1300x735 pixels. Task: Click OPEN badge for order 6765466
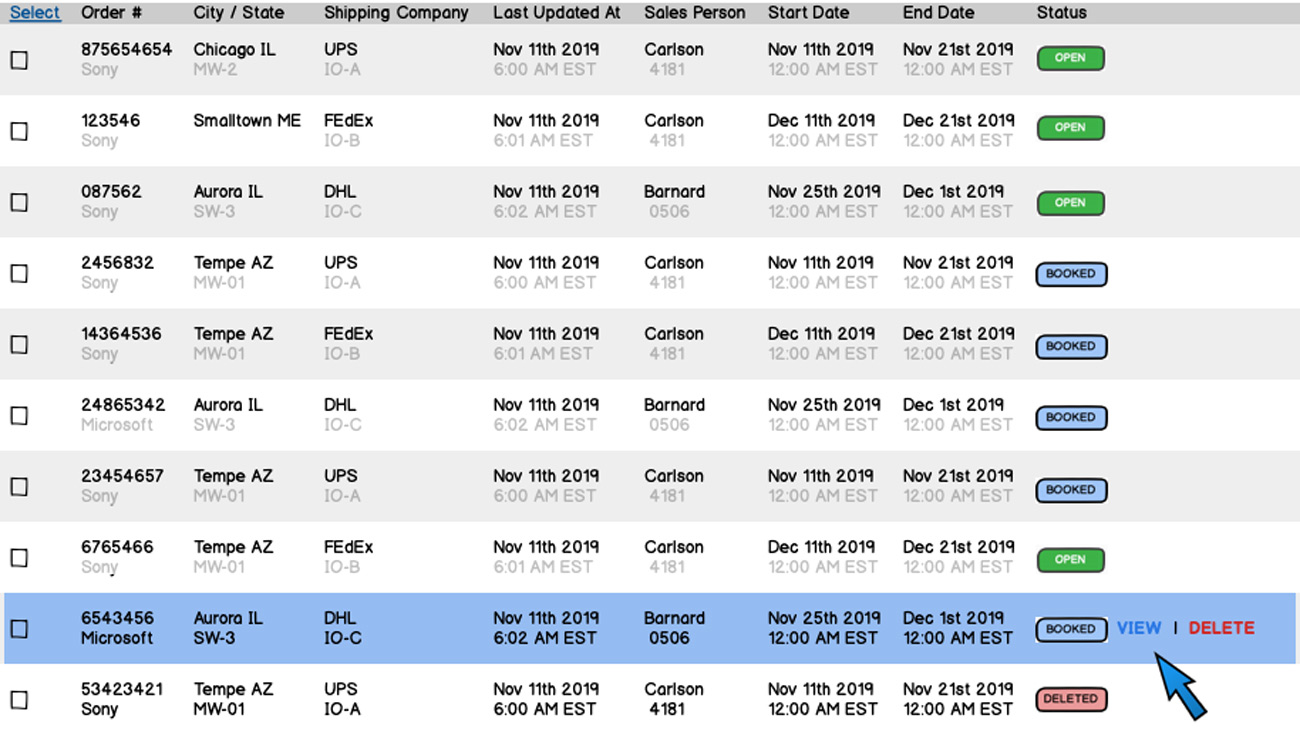coord(1070,560)
